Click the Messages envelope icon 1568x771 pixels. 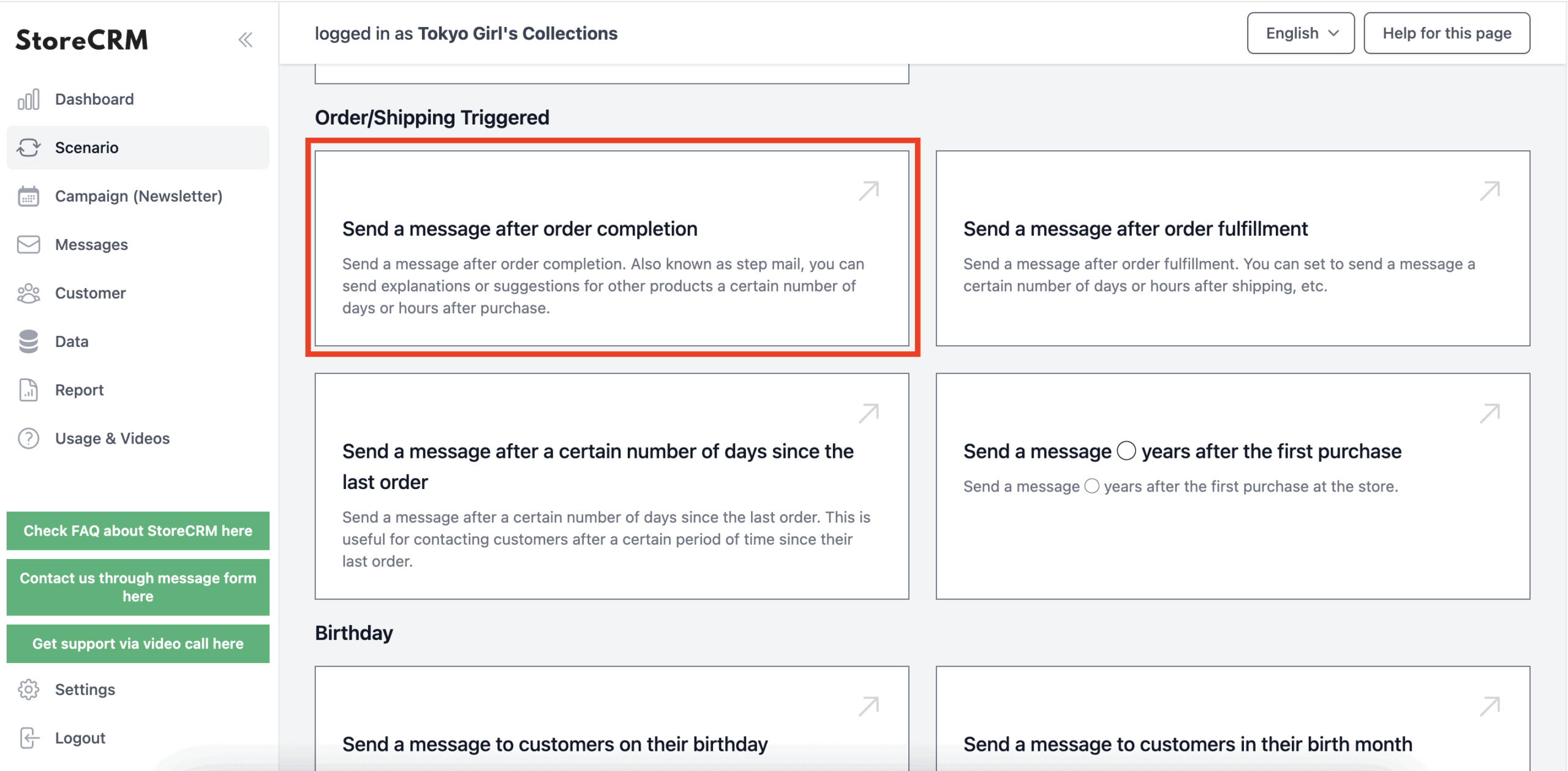(x=28, y=245)
